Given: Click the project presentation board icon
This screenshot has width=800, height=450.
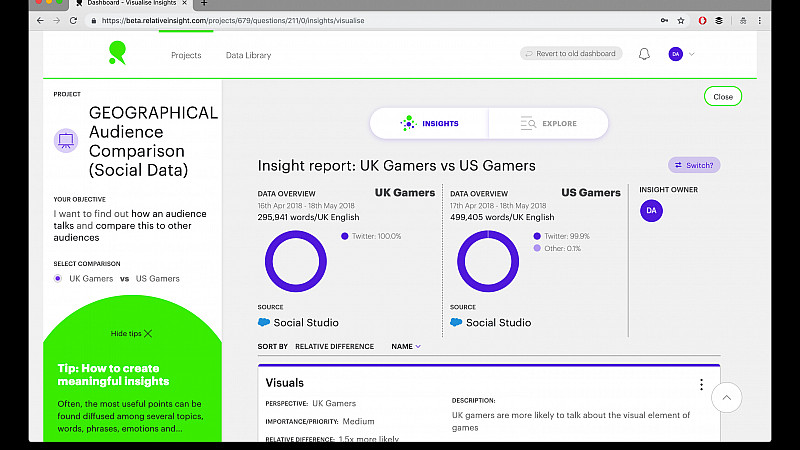Looking at the screenshot, I should click(x=66, y=140).
